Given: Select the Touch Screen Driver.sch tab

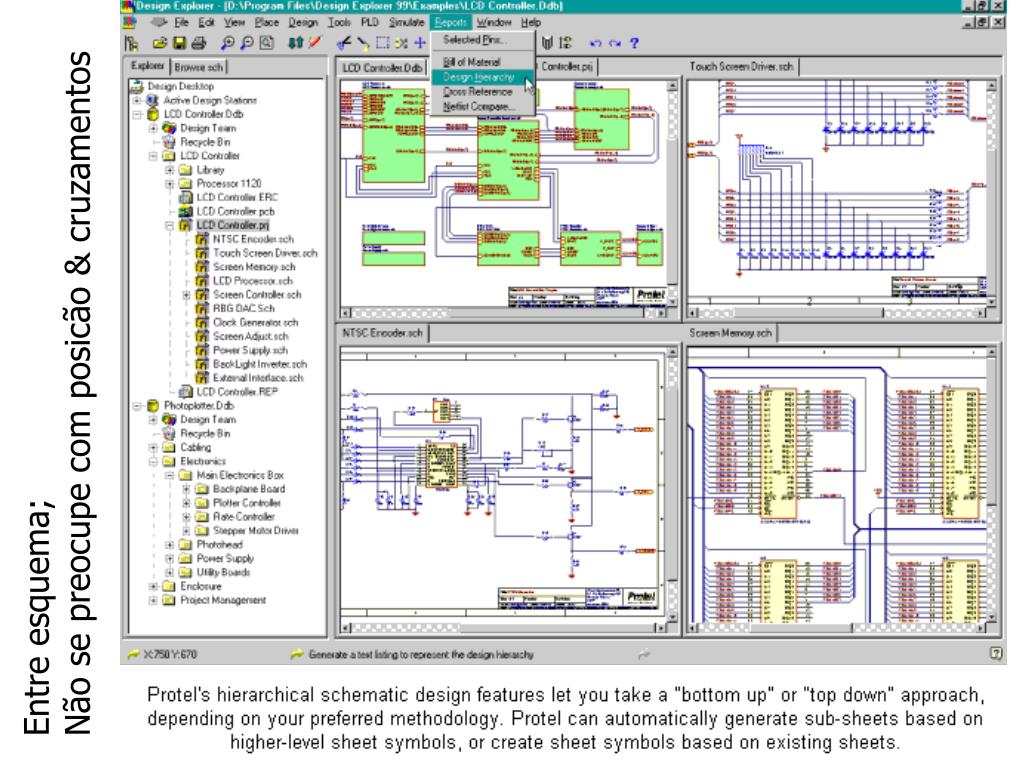Looking at the screenshot, I should click(x=741, y=67).
